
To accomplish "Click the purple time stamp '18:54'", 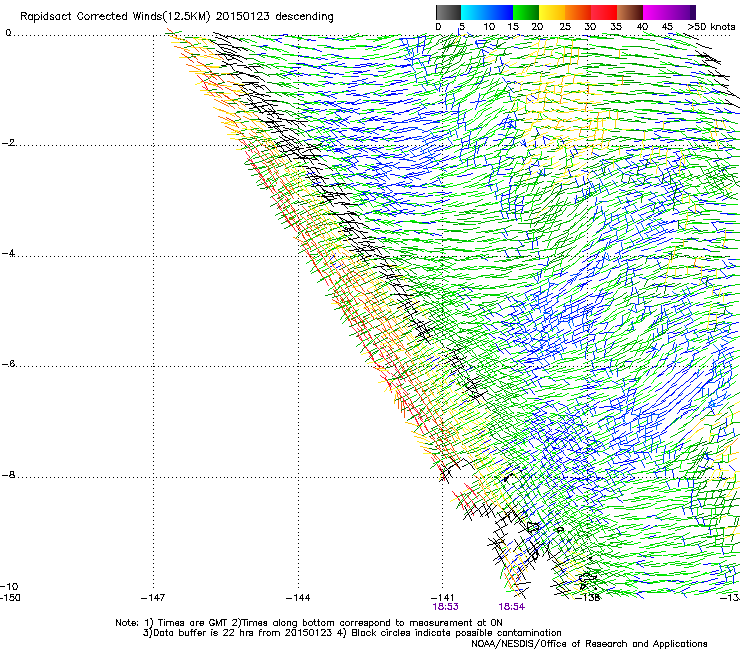I will (512, 607).
